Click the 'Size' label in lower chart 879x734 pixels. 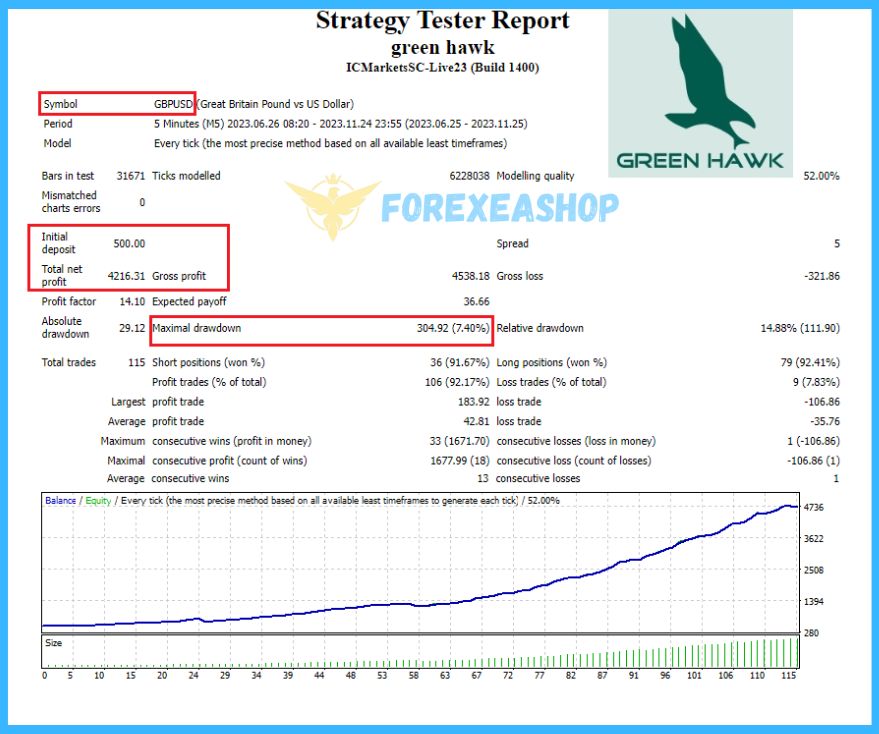(53, 643)
